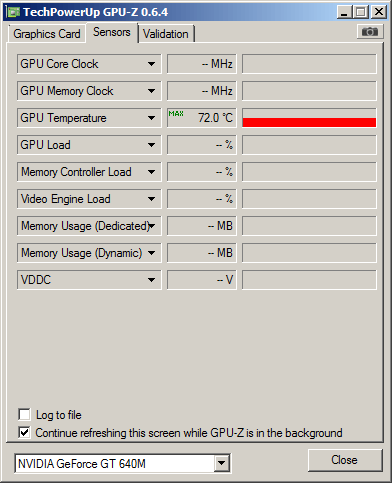Minimize the GPU-Z window
392x483 pixels.
(344, 12)
